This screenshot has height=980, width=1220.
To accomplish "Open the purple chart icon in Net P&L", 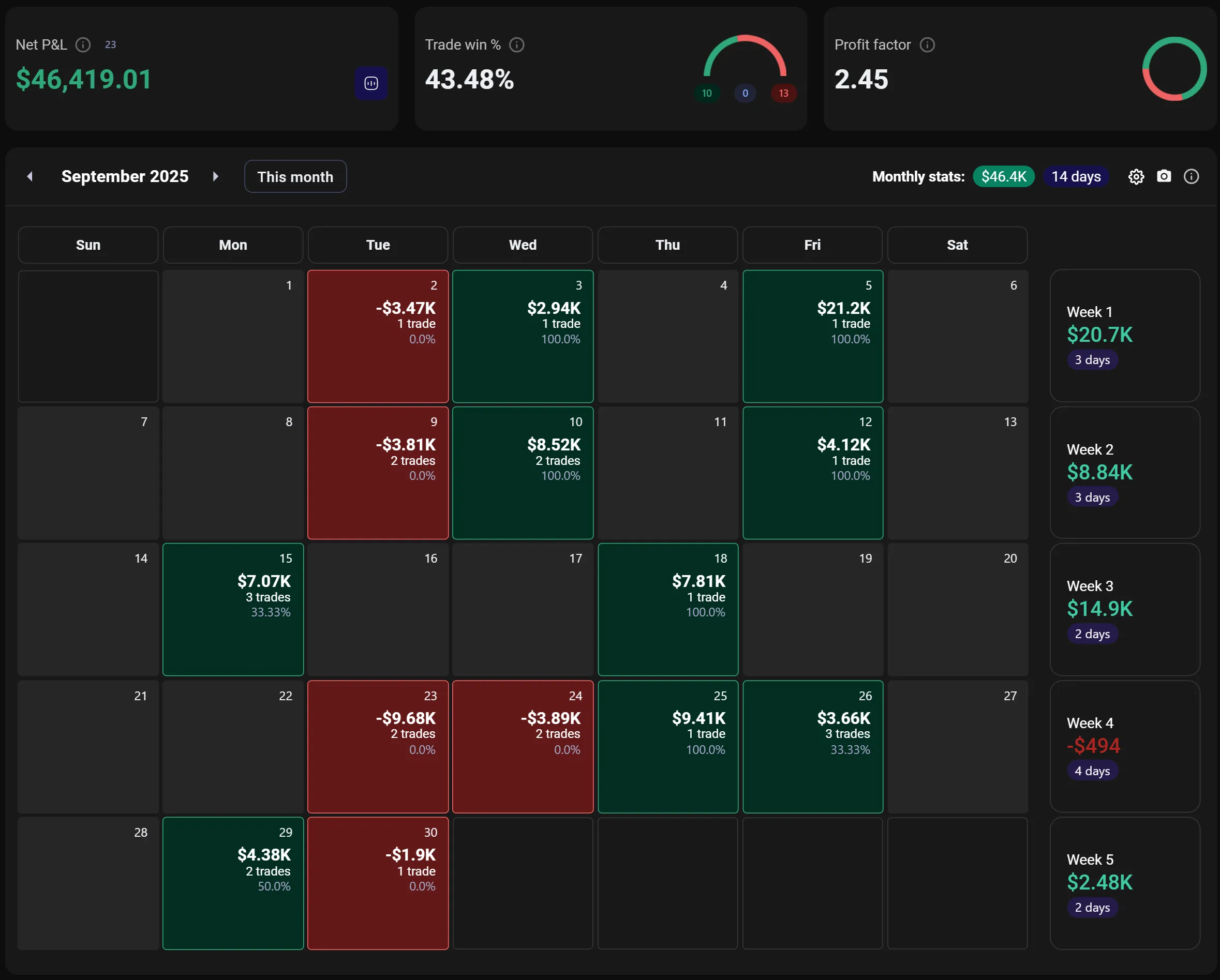I will 371,83.
